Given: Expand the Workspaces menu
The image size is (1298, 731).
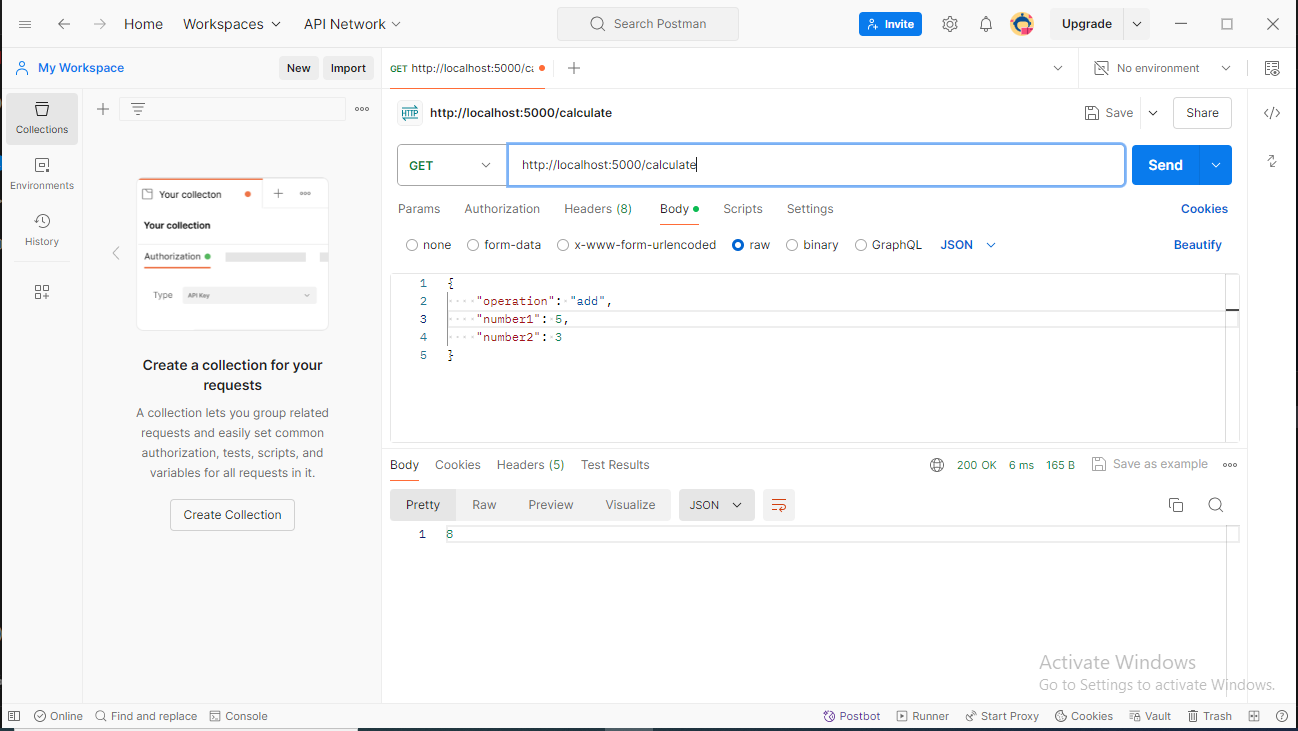Looking at the screenshot, I should click(x=232, y=24).
